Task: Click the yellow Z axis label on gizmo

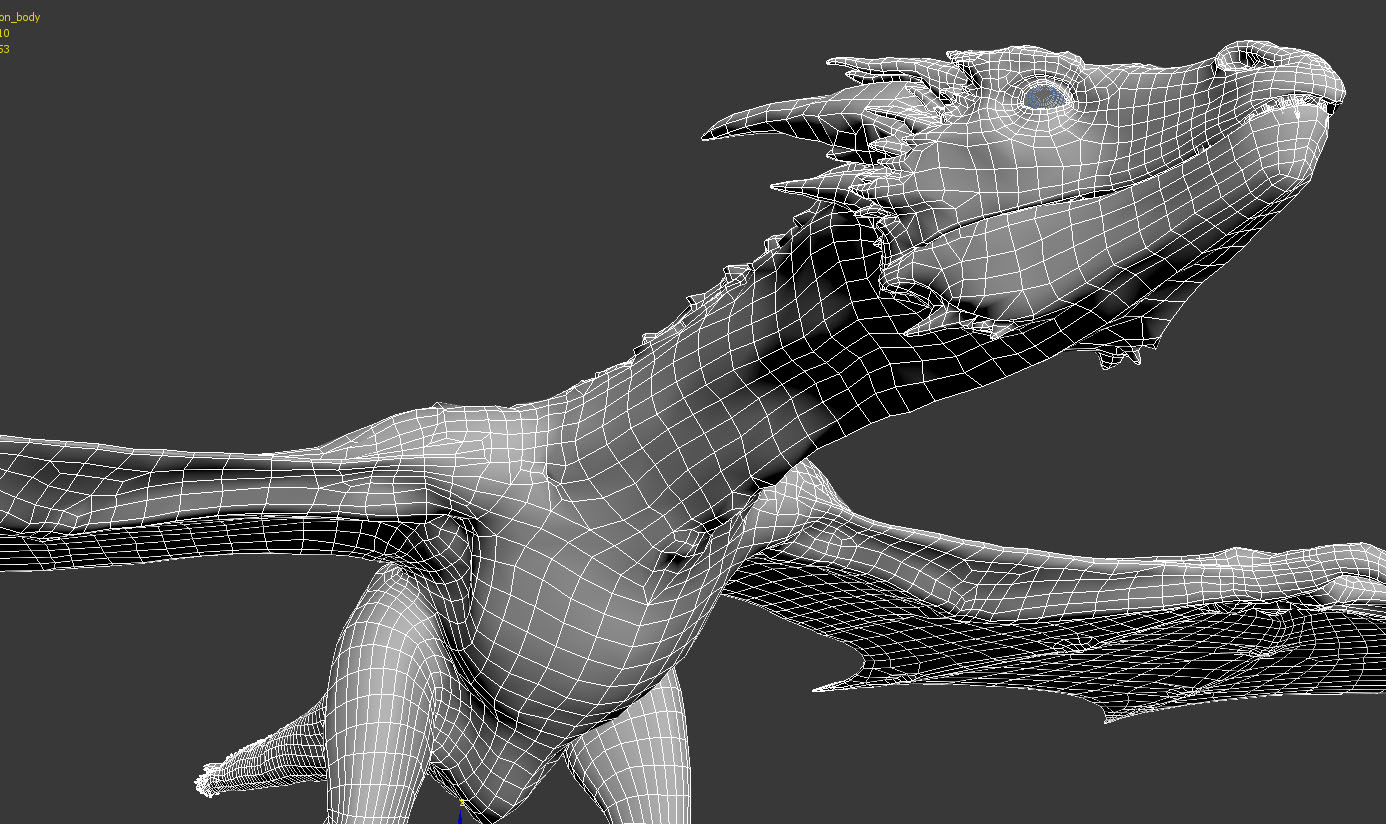Action: [462, 802]
